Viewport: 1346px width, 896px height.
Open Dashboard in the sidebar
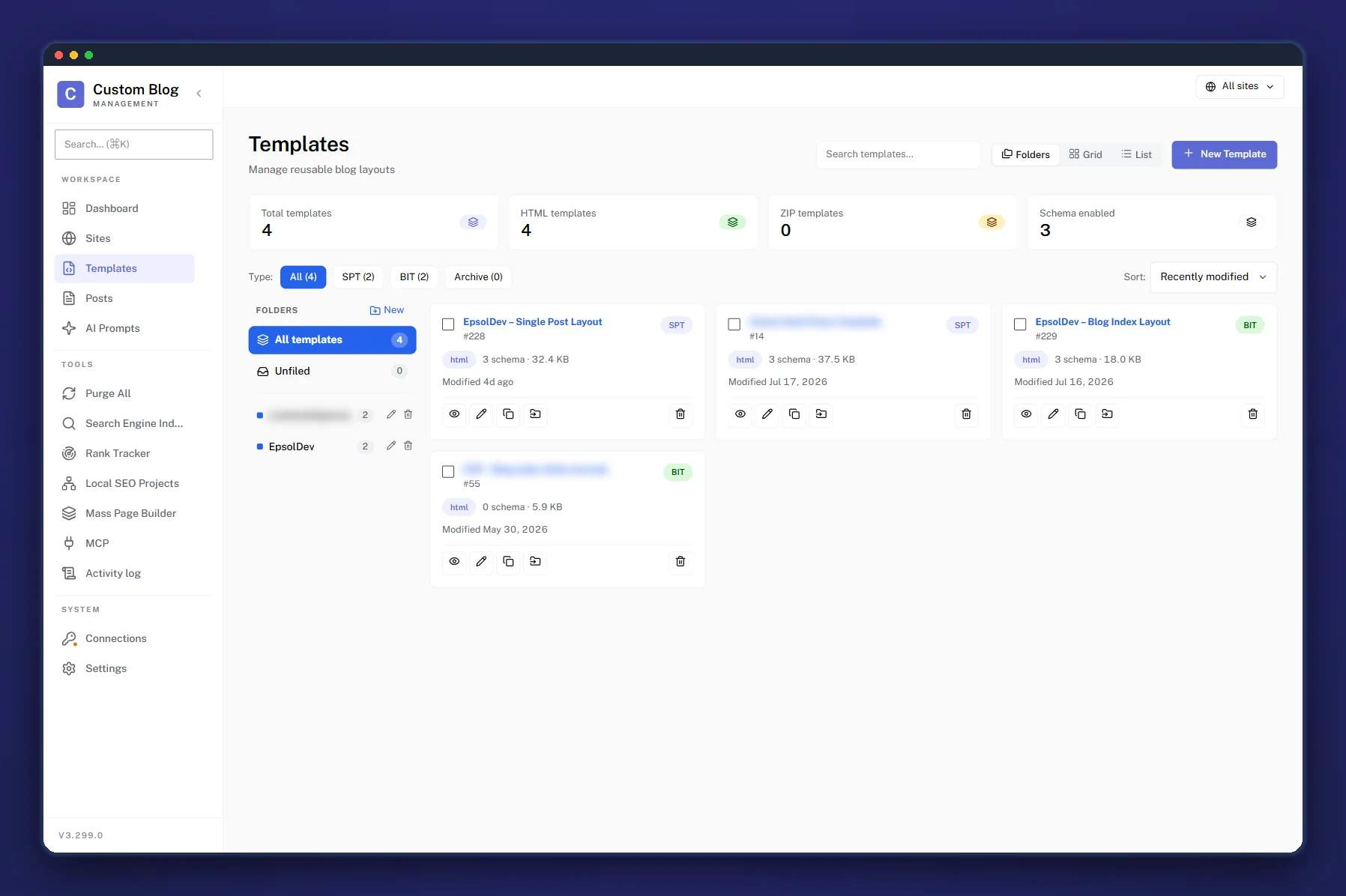tap(124, 208)
